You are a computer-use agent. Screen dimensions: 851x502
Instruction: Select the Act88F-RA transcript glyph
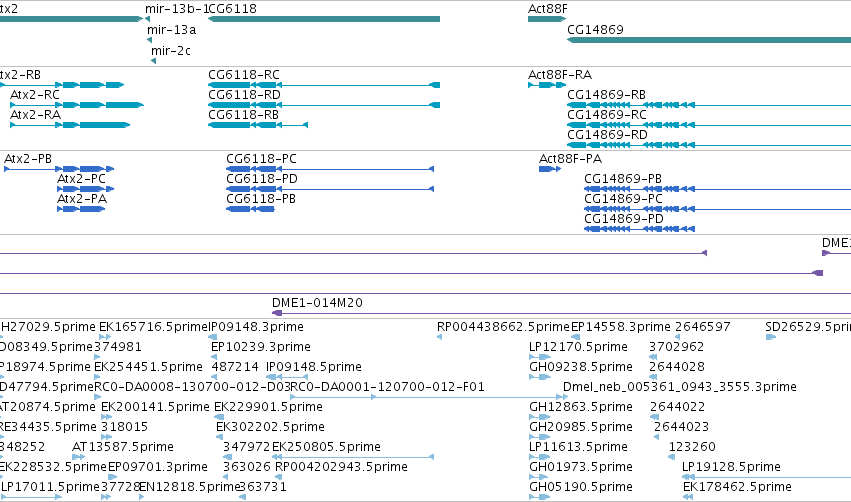(x=547, y=85)
